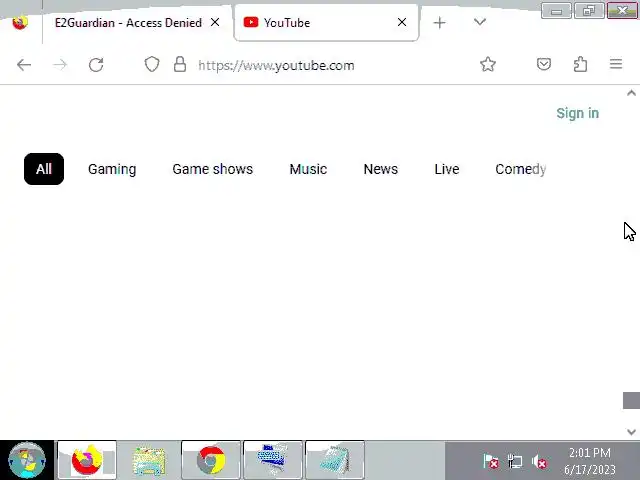Filter by Gaming chip
640x480 pixels.
click(112, 169)
